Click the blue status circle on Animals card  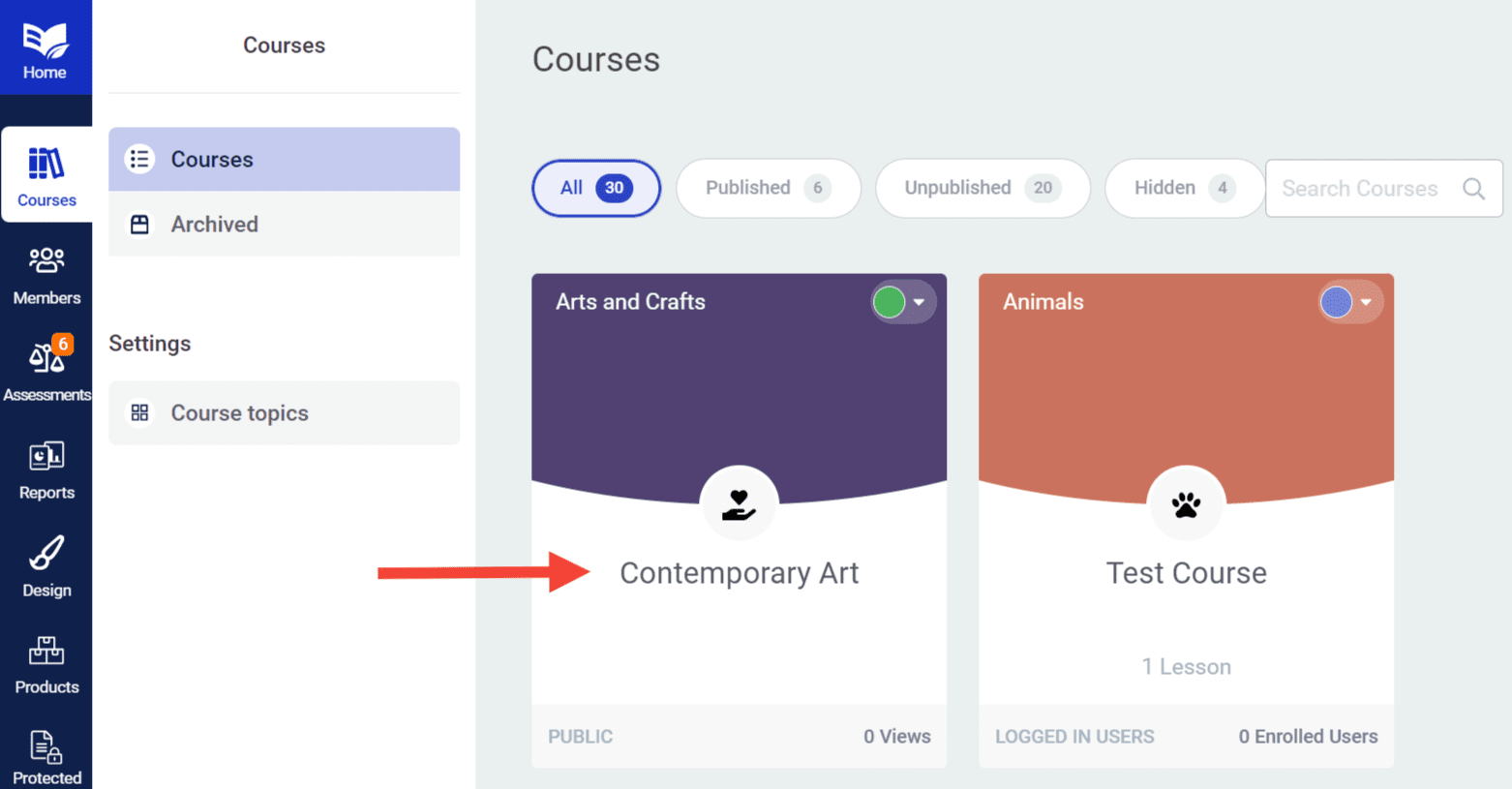1336,302
